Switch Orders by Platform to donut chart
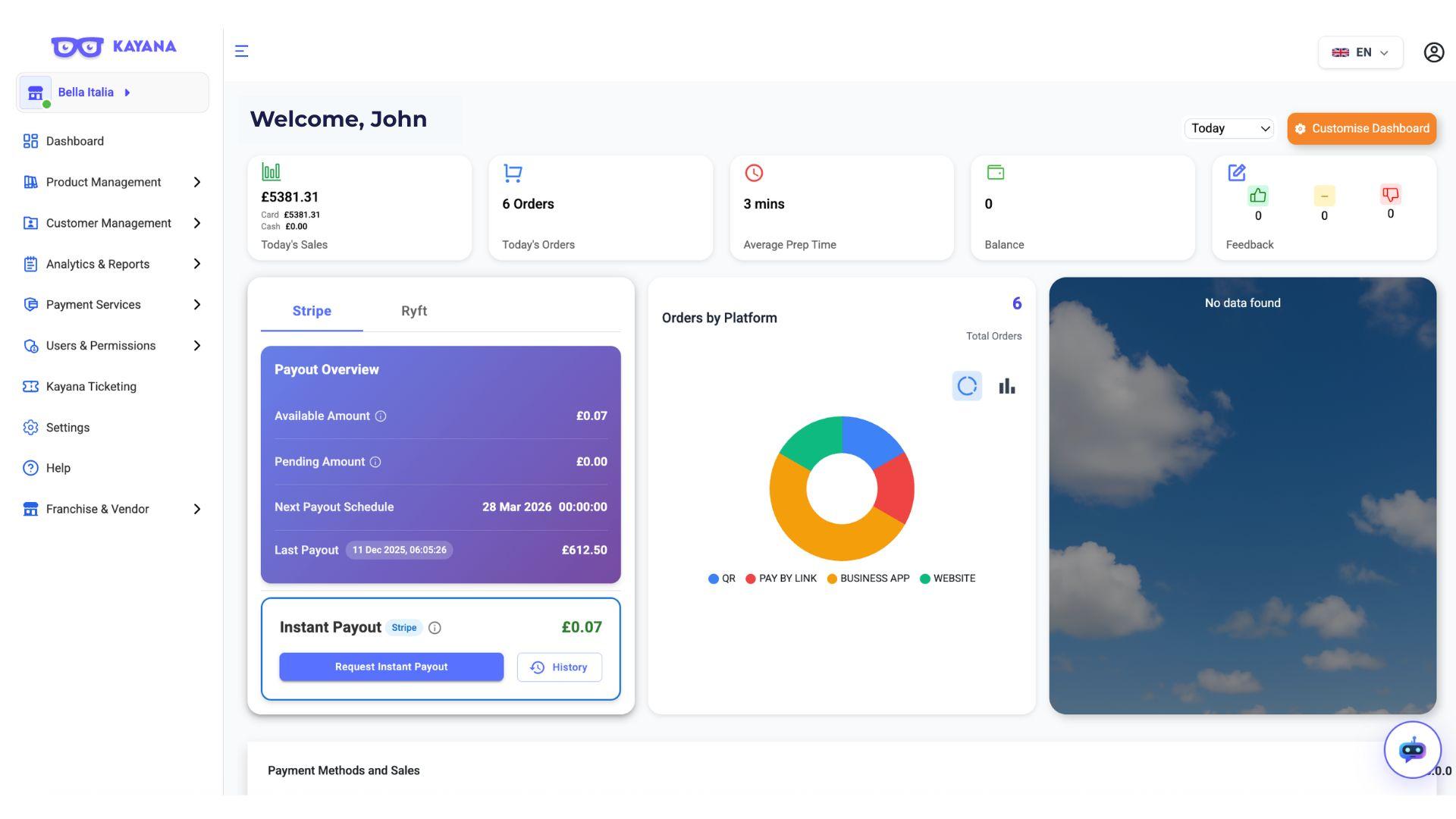Screen dimensions: 1456x819 (x=967, y=386)
